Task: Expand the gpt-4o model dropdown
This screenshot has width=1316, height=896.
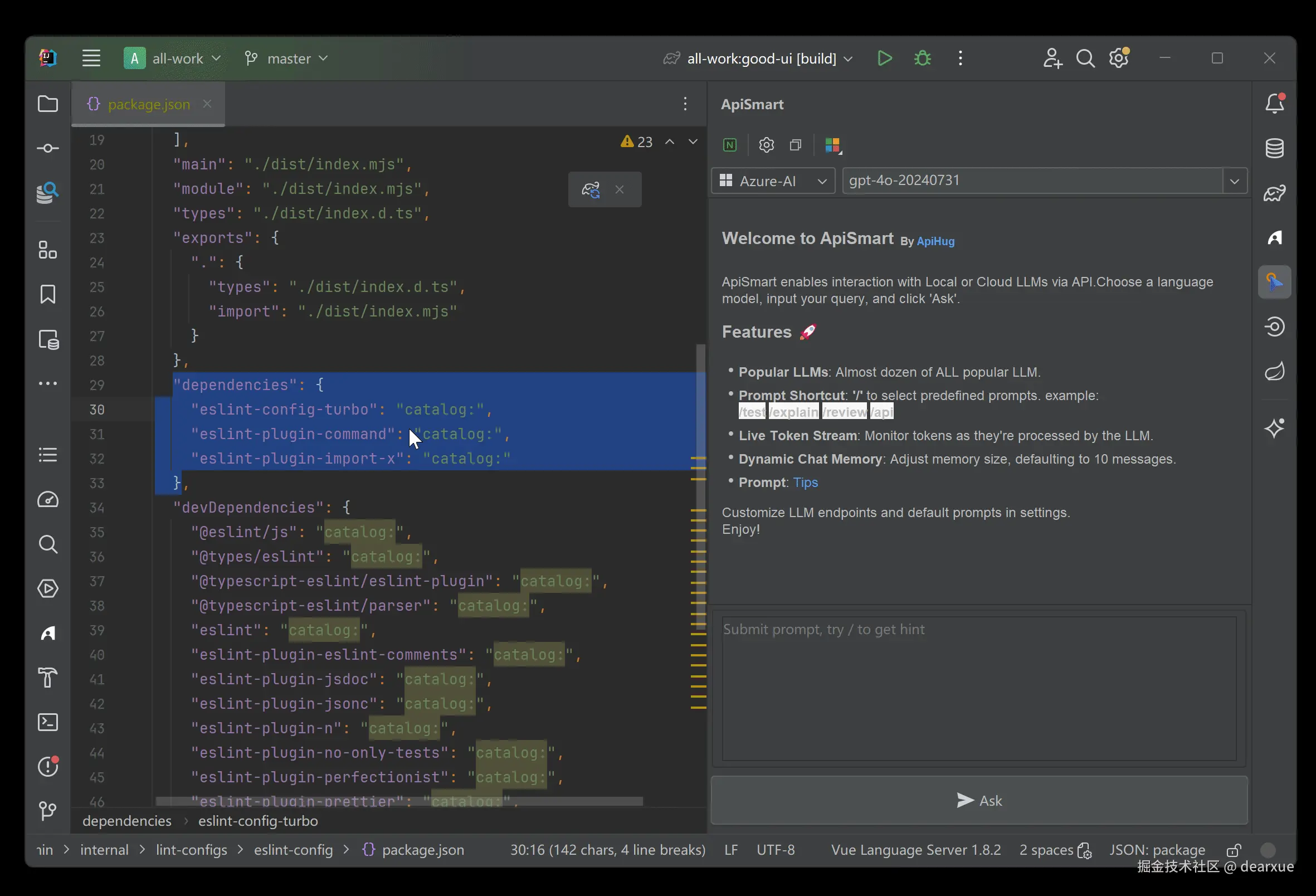Action: (1235, 181)
